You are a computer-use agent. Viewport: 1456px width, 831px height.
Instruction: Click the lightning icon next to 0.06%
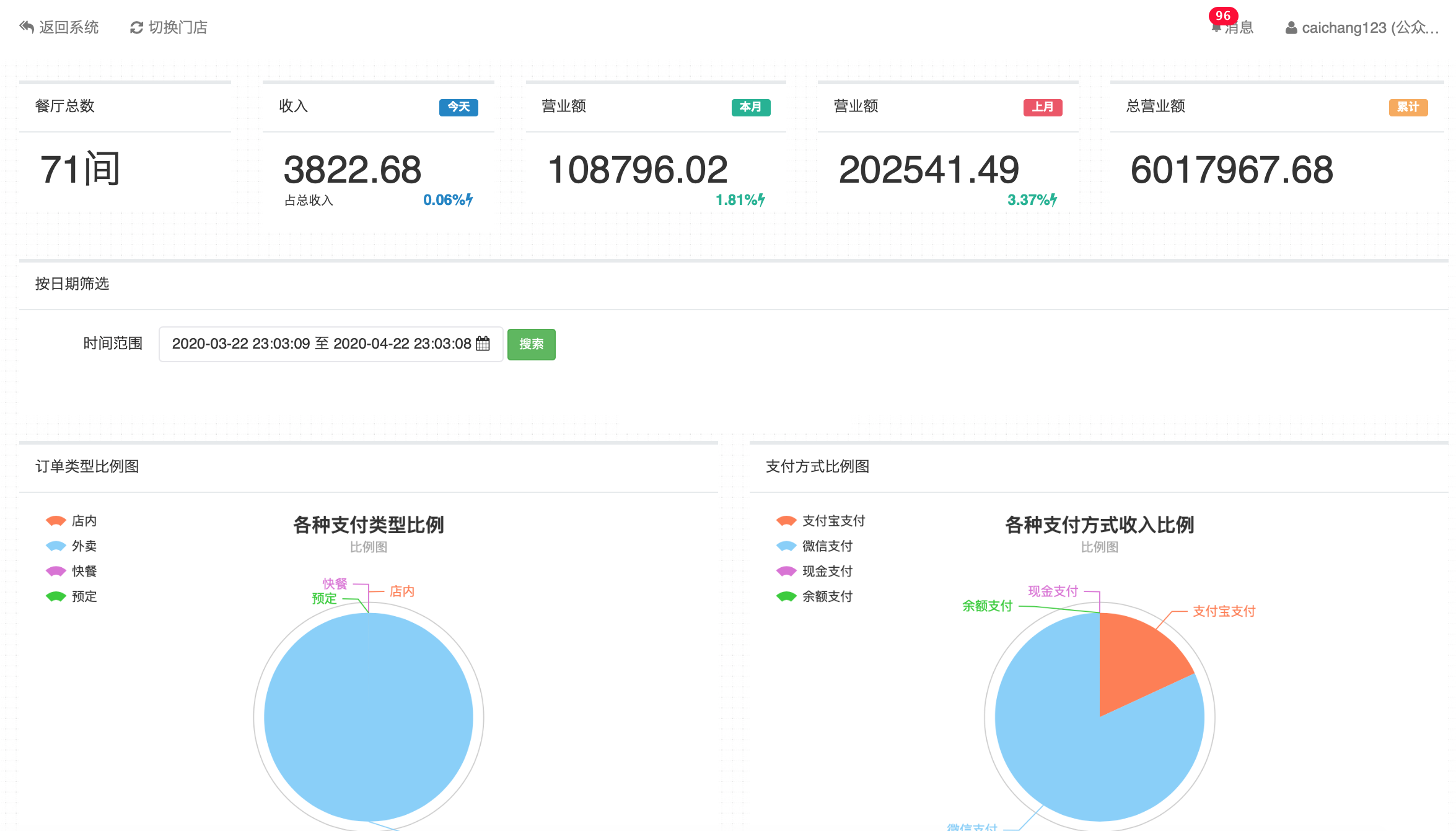(x=470, y=199)
